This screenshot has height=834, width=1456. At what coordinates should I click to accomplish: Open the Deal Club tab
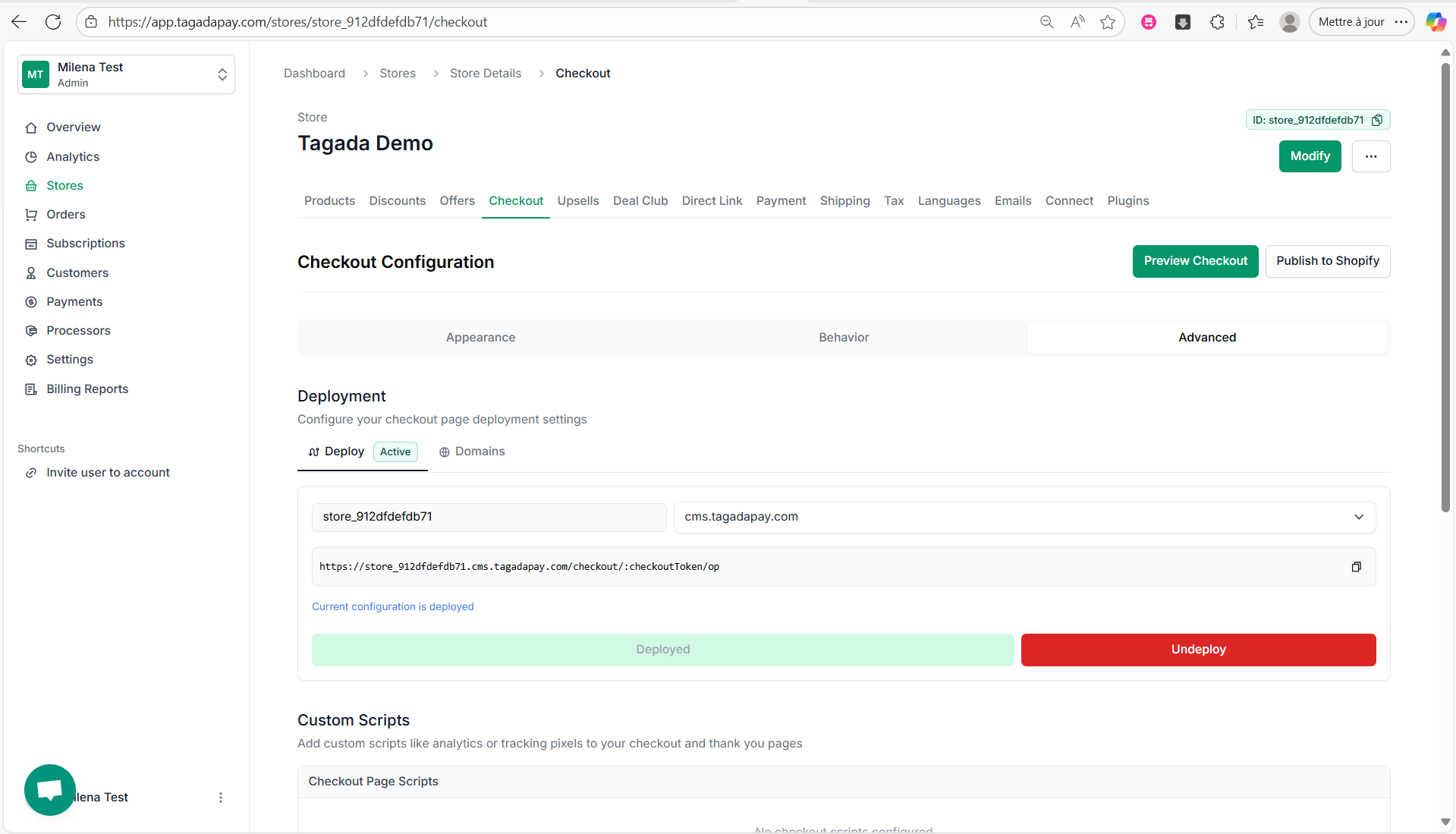(640, 201)
